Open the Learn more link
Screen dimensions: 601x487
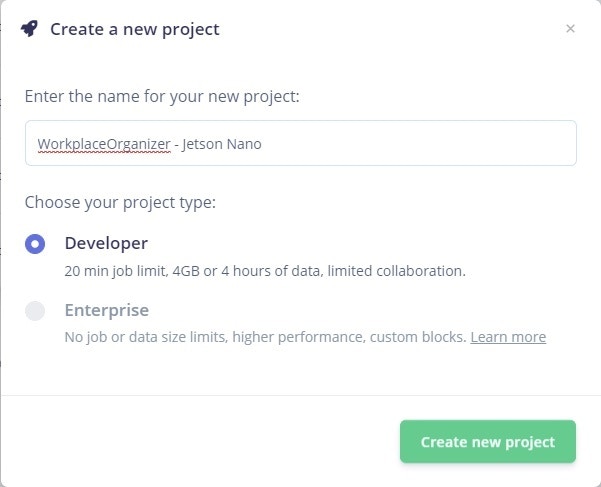point(508,337)
